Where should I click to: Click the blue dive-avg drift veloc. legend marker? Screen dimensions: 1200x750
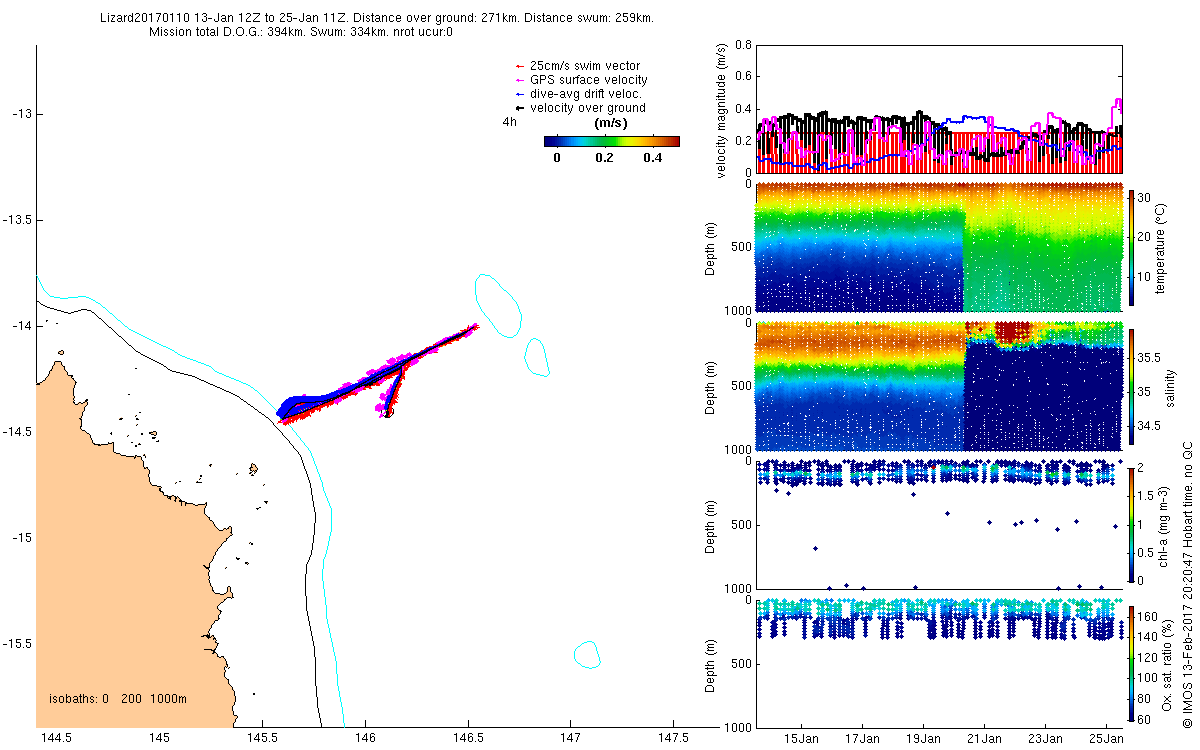pyautogui.click(x=518, y=94)
